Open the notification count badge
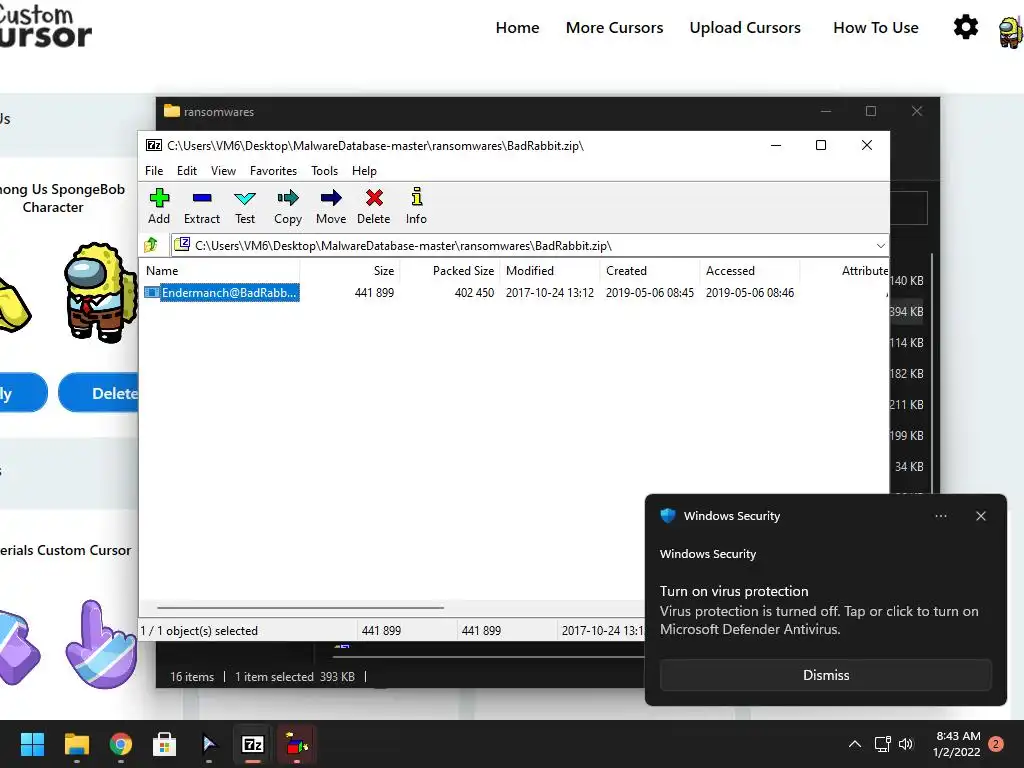1024x768 pixels. pyautogui.click(x=996, y=744)
